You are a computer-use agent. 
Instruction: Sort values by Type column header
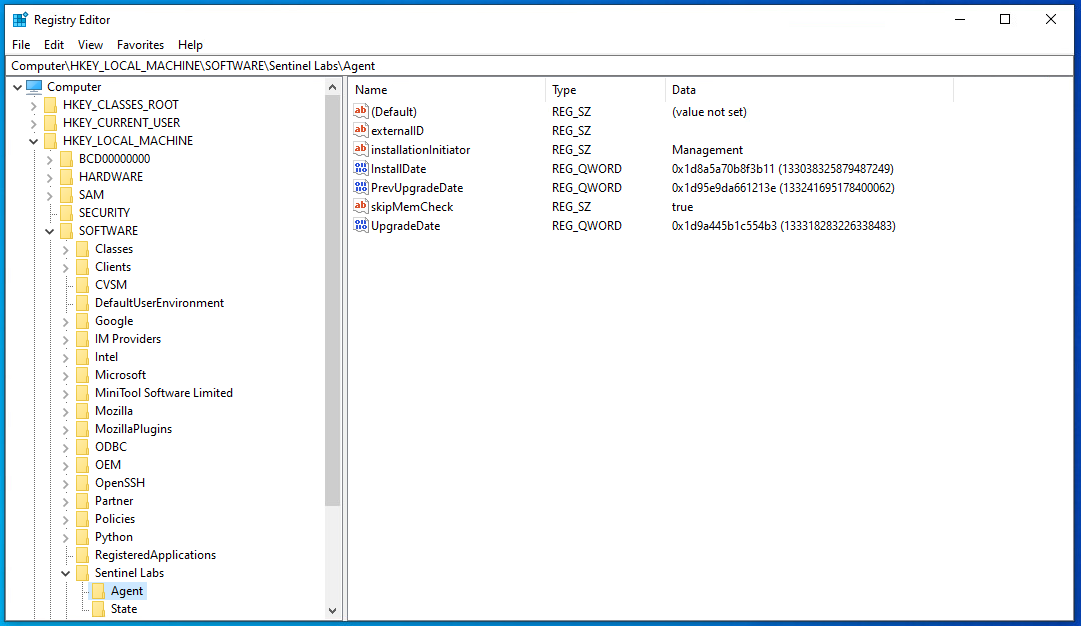(x=605, y=90)
